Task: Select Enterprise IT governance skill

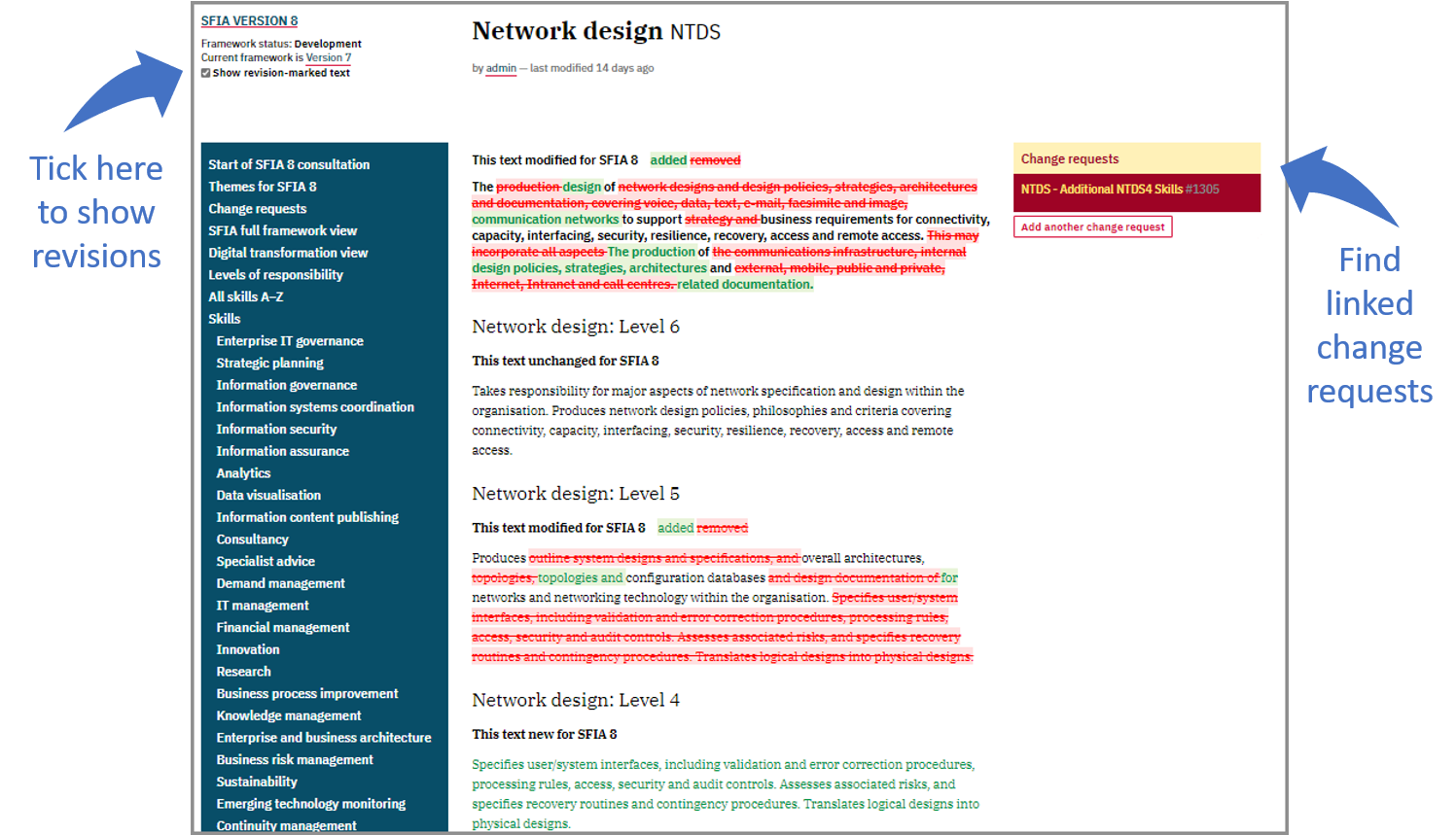Action: [x=290, y=341]
